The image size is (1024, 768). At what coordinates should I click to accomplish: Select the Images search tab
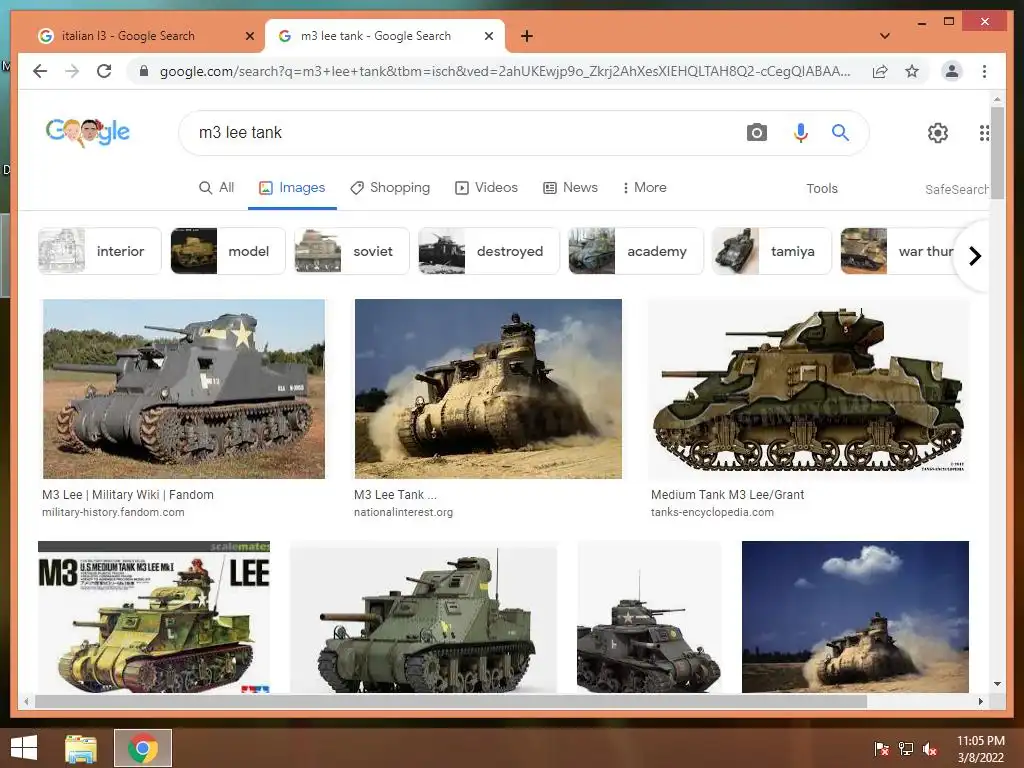(292, 188)
